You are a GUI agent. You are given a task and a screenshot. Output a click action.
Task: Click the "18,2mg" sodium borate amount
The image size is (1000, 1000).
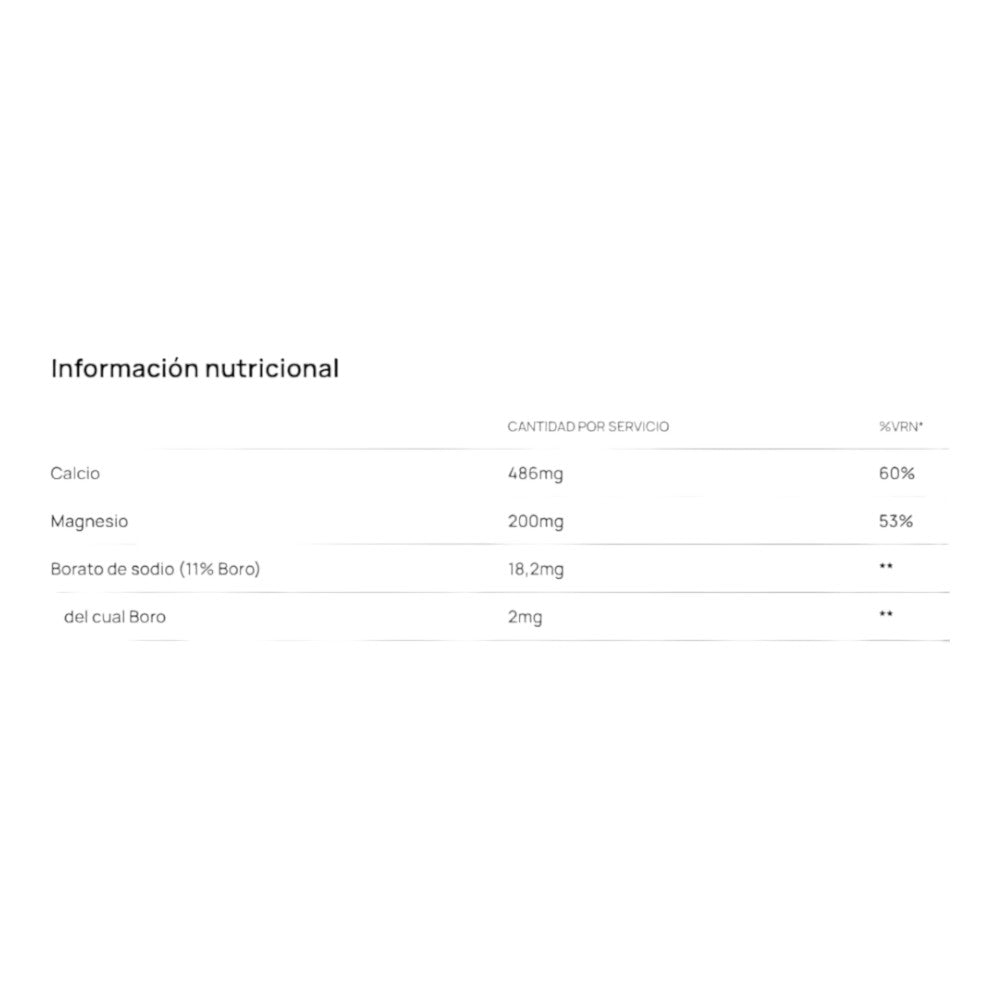tap(536, 570)
